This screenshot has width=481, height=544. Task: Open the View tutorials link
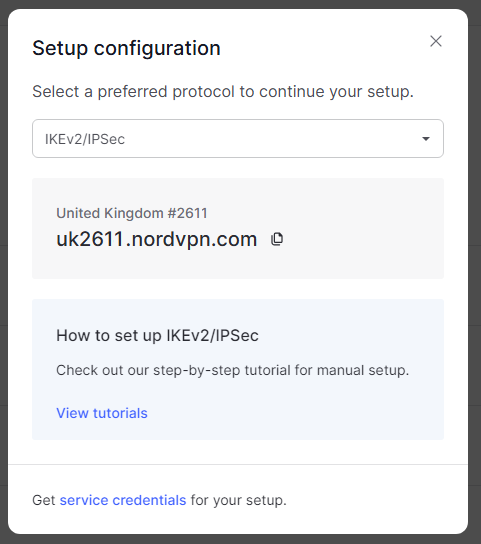click(102, 413)
